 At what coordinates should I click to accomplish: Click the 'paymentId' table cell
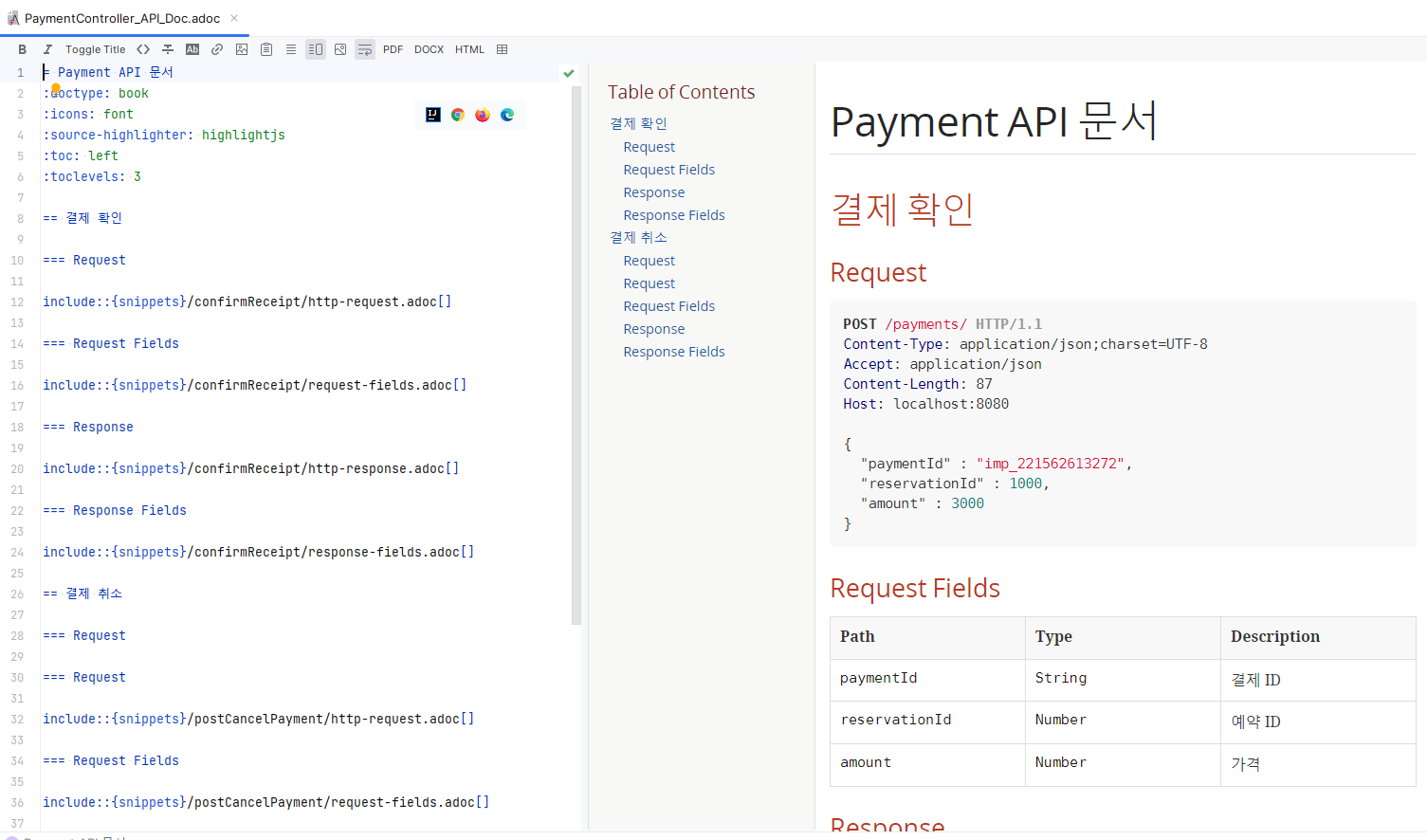pyautogui.click(x=927, y=680)
